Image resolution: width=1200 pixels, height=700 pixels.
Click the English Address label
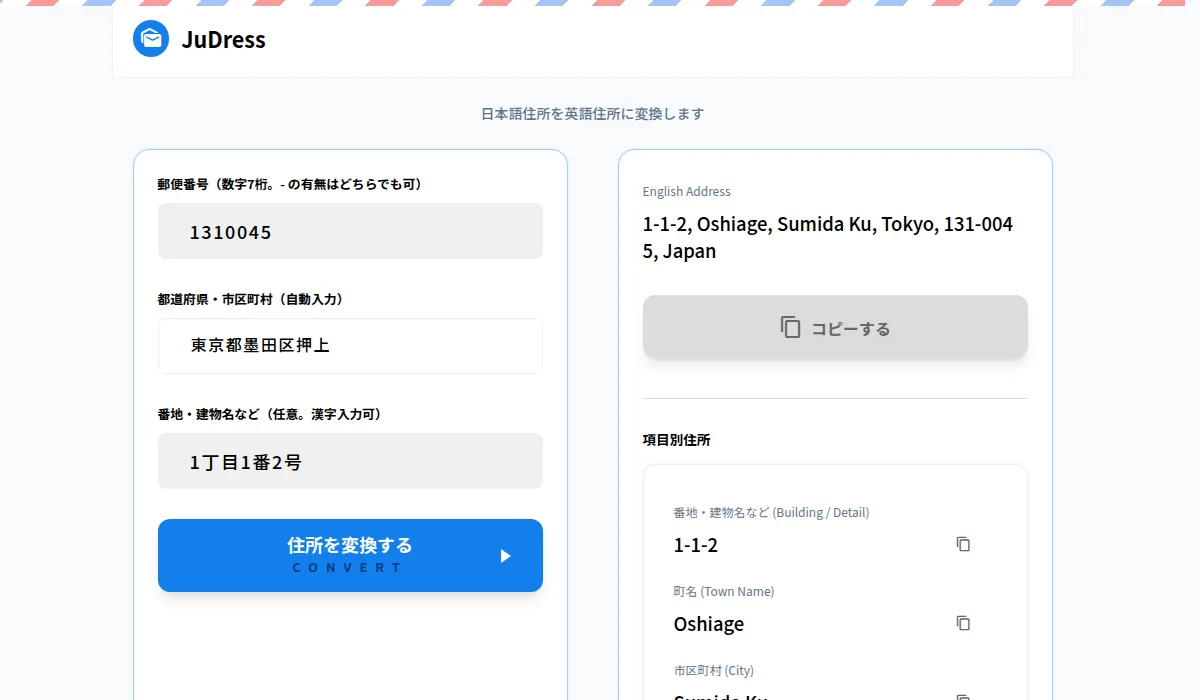point(687,192)
